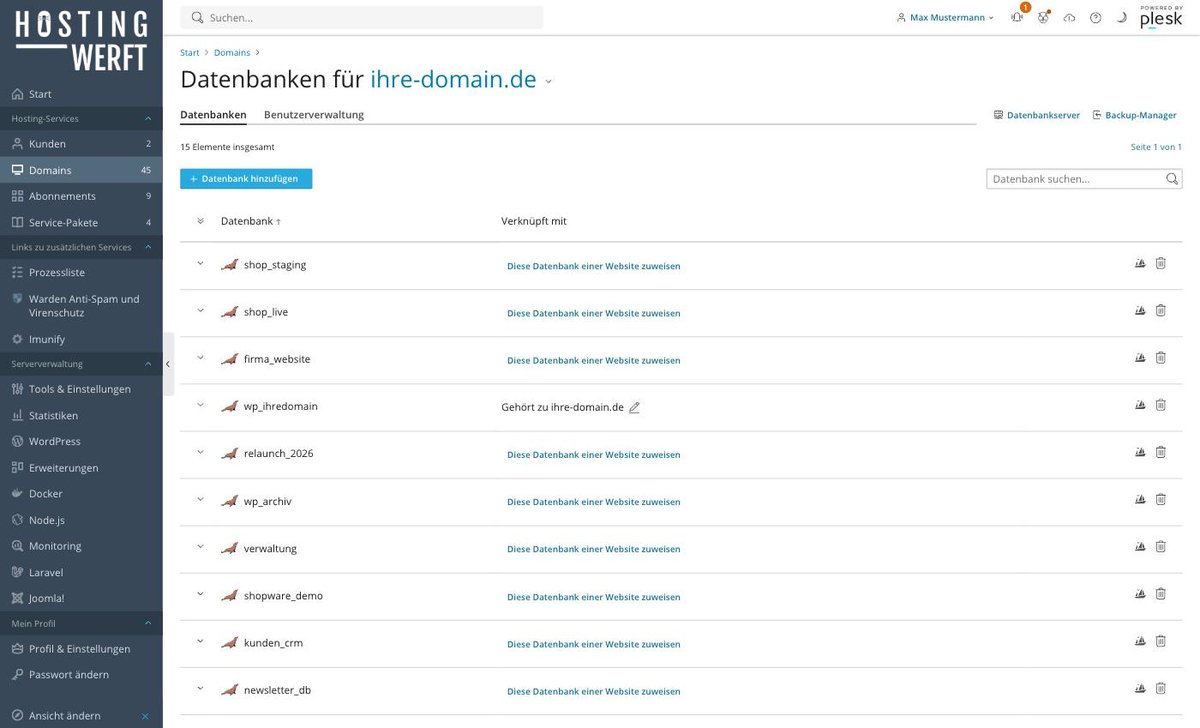The width and height of the screenshot is (1200, 728).
Task: Open phpMyAdmin for the shop_live database
Action: (1140, 311)
